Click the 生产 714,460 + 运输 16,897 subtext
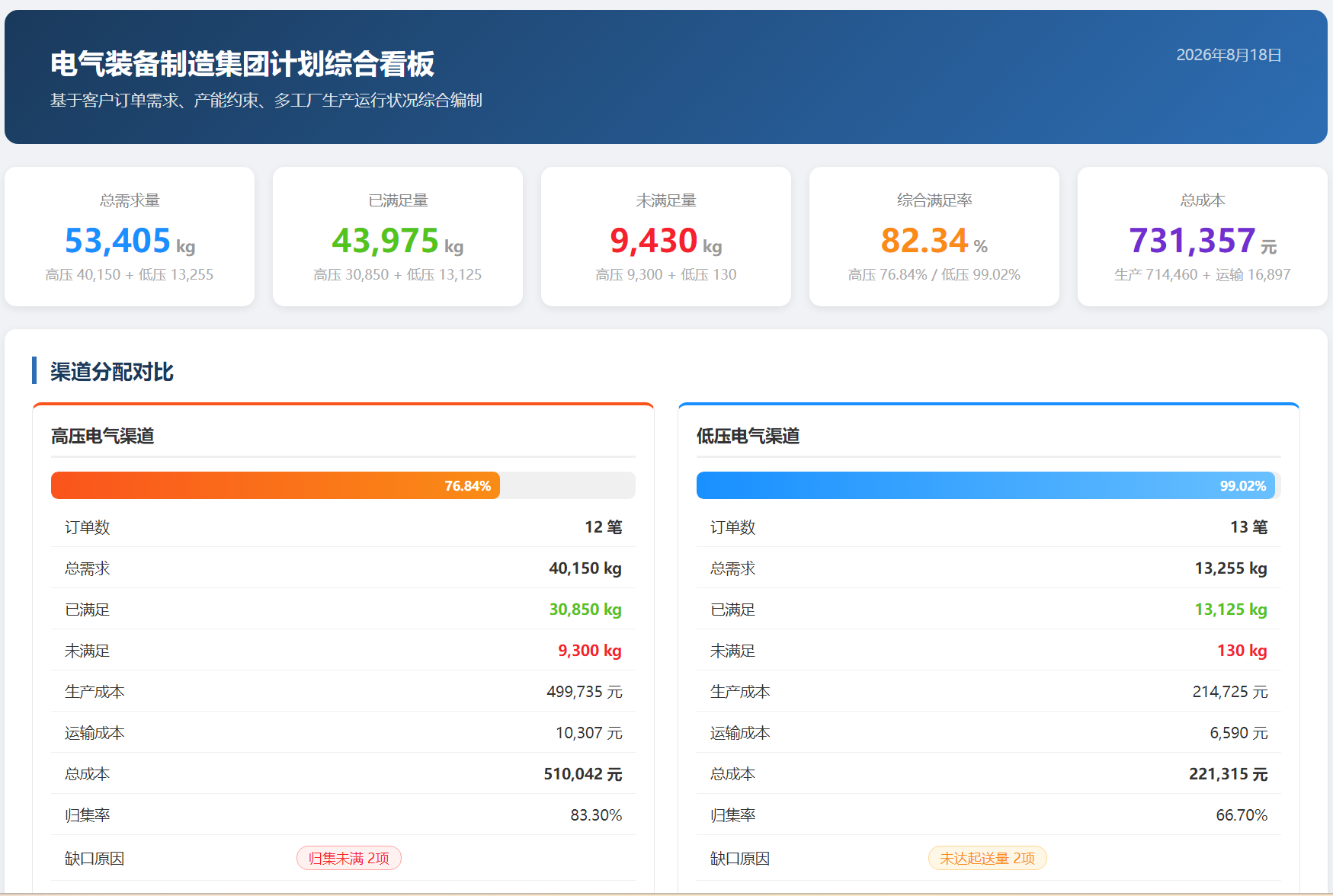The height and width of the screenshot is (896, 1333). tap(1203, 274)
